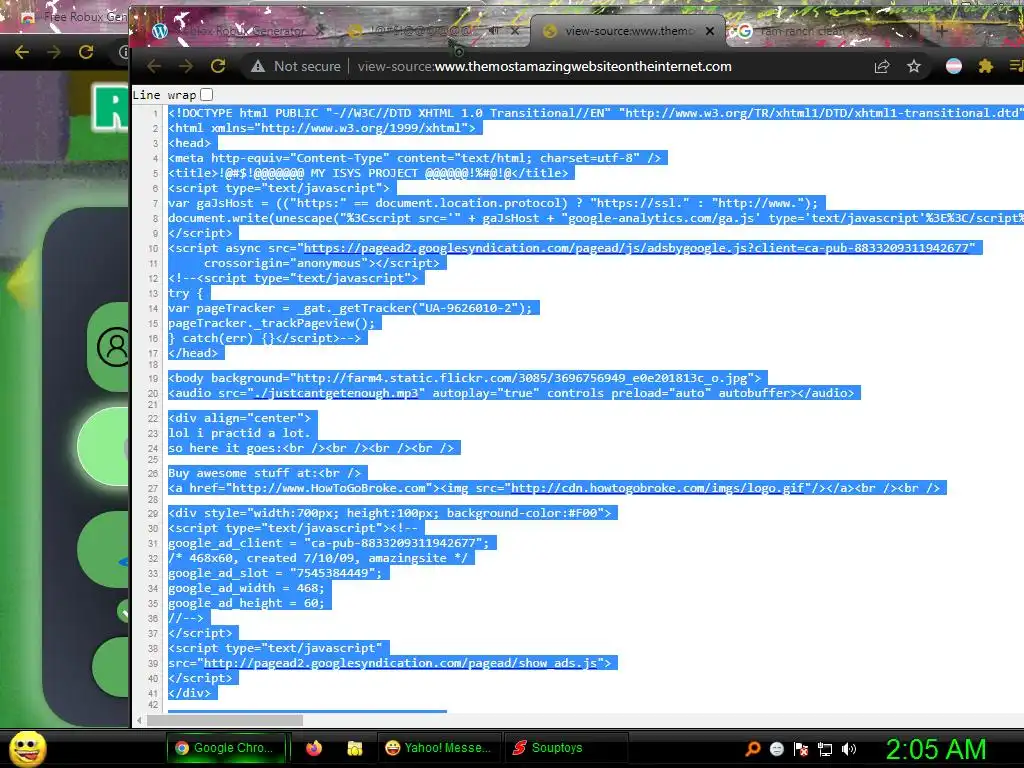1024x768 pixels.
Task: Open the volume speaker tray icon
Action: coord(848,749)
